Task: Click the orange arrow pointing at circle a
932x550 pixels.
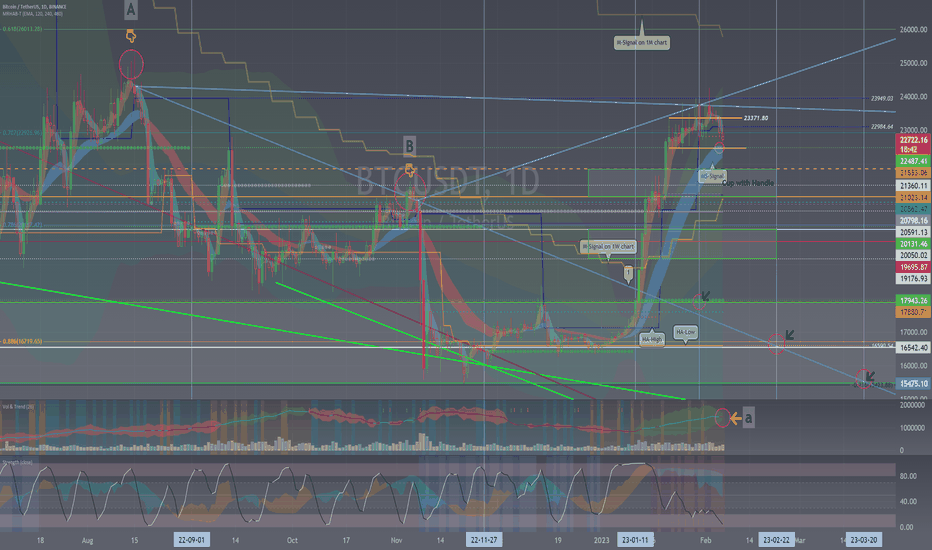Action: pyautogui.click(x=735, y=419)
